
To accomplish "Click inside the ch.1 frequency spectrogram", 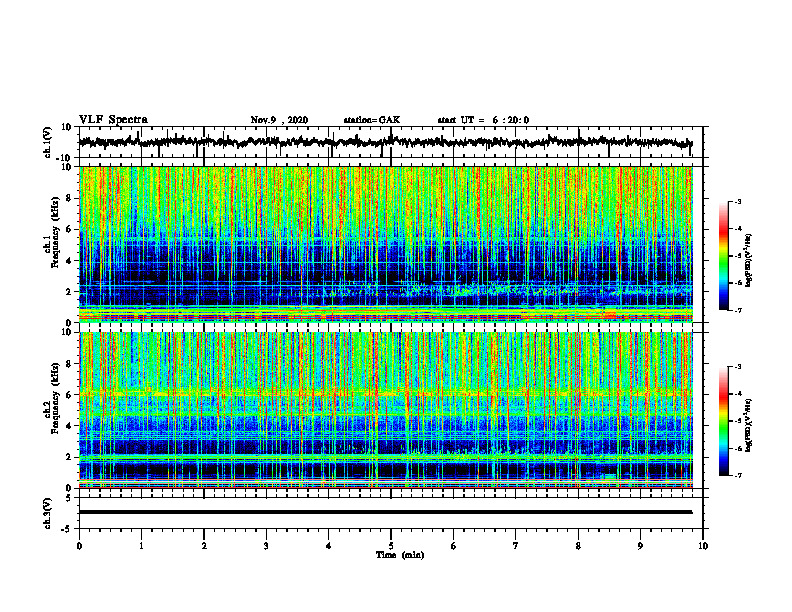I will click(x=385, y=244).
